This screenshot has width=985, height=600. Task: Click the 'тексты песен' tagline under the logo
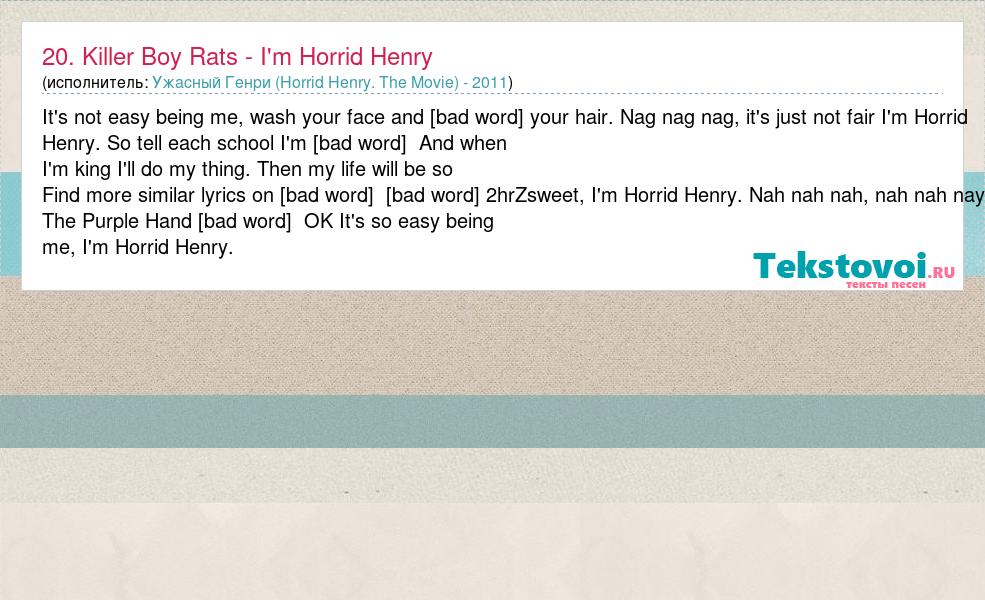[885, 285]
